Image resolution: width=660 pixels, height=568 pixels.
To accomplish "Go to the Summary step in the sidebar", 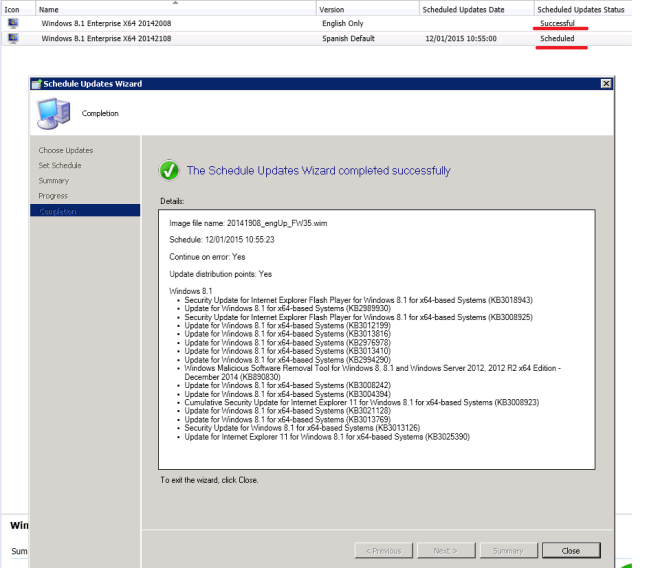I will 54,181.
